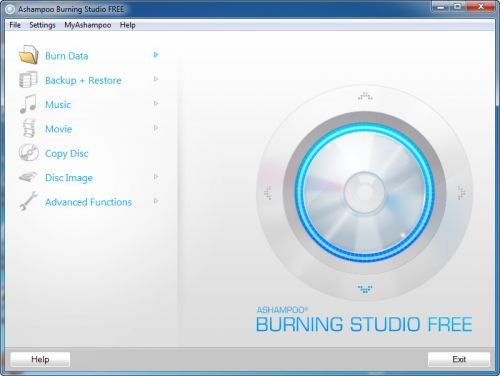Click the Help button at bottom left
Image resolution: width=500 pixels, height=376 pixels.
coord(40,359)
